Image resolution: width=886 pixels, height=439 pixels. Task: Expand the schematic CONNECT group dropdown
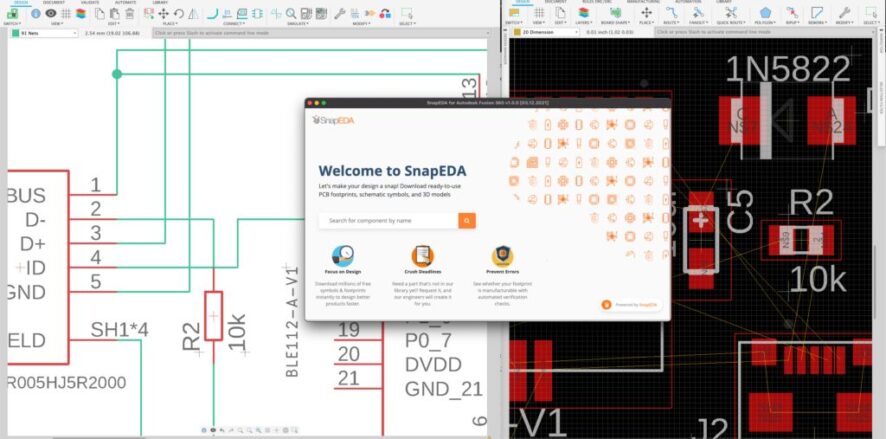coord(233,24)
